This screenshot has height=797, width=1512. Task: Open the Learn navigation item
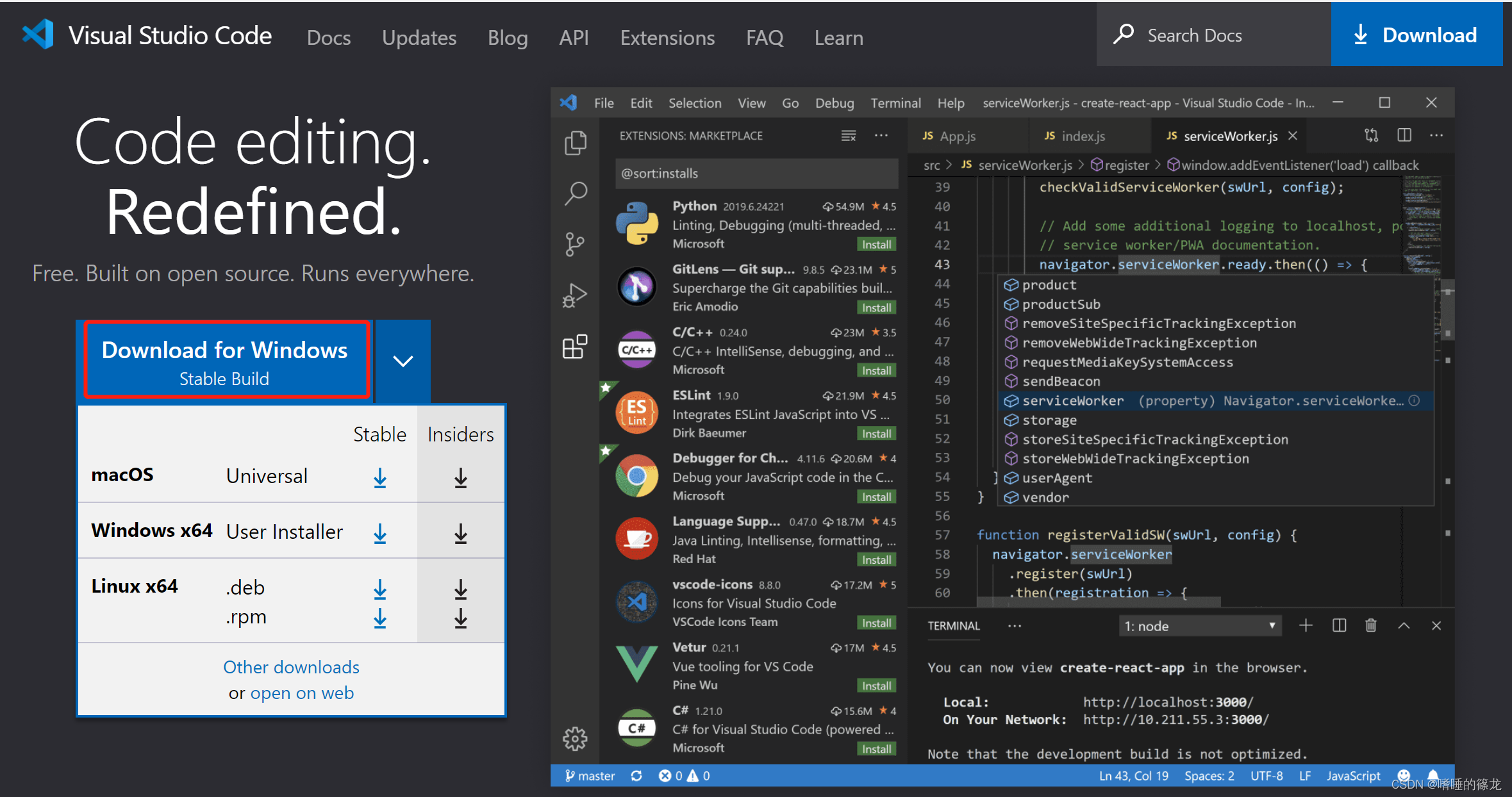click(x=838, y=38)
